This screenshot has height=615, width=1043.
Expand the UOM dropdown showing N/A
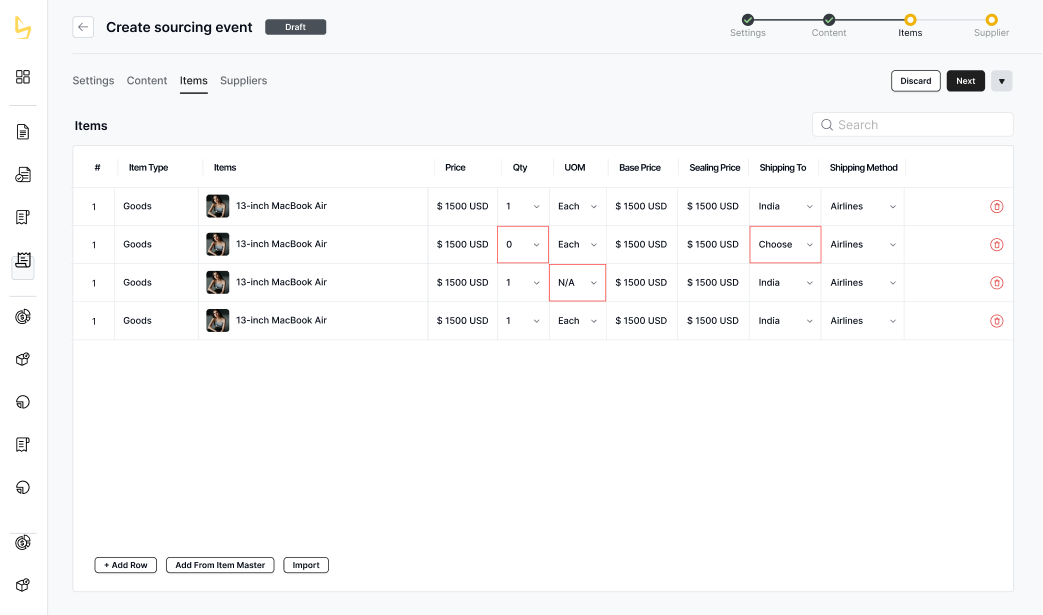click(x=578, y=283)
